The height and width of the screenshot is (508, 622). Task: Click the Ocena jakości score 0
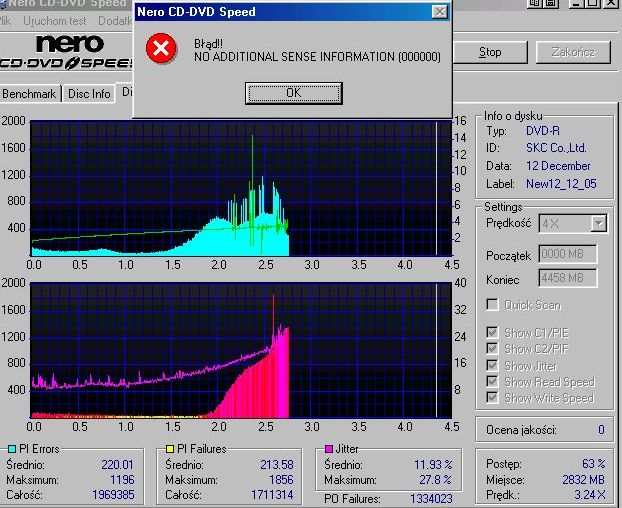(x=601, y=429)
